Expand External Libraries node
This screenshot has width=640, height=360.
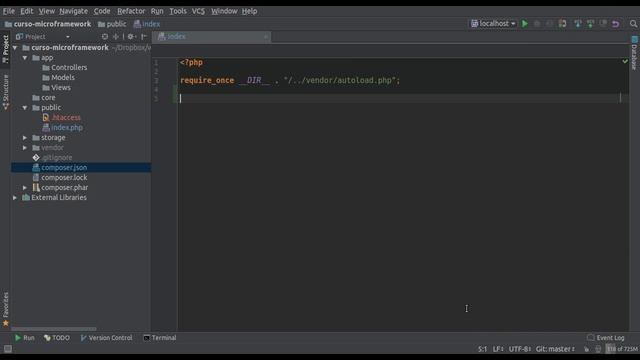pos(15,198)
